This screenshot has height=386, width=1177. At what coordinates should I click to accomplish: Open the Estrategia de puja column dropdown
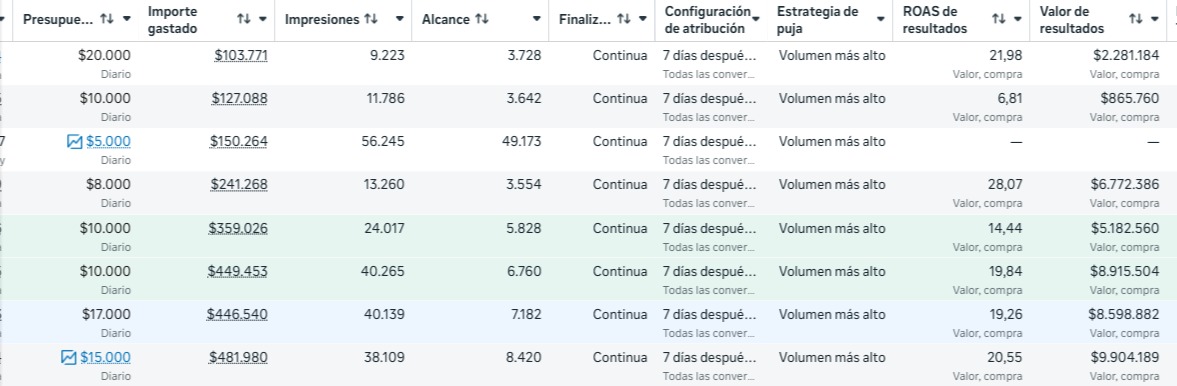pyautogui.click(x=880, y=19)
